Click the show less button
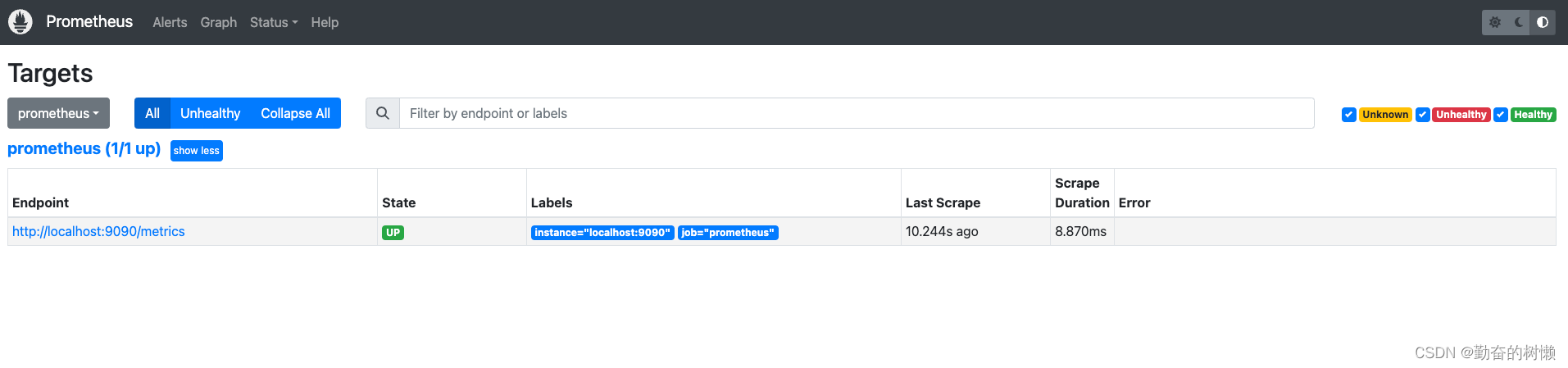 tap(197, 151)
